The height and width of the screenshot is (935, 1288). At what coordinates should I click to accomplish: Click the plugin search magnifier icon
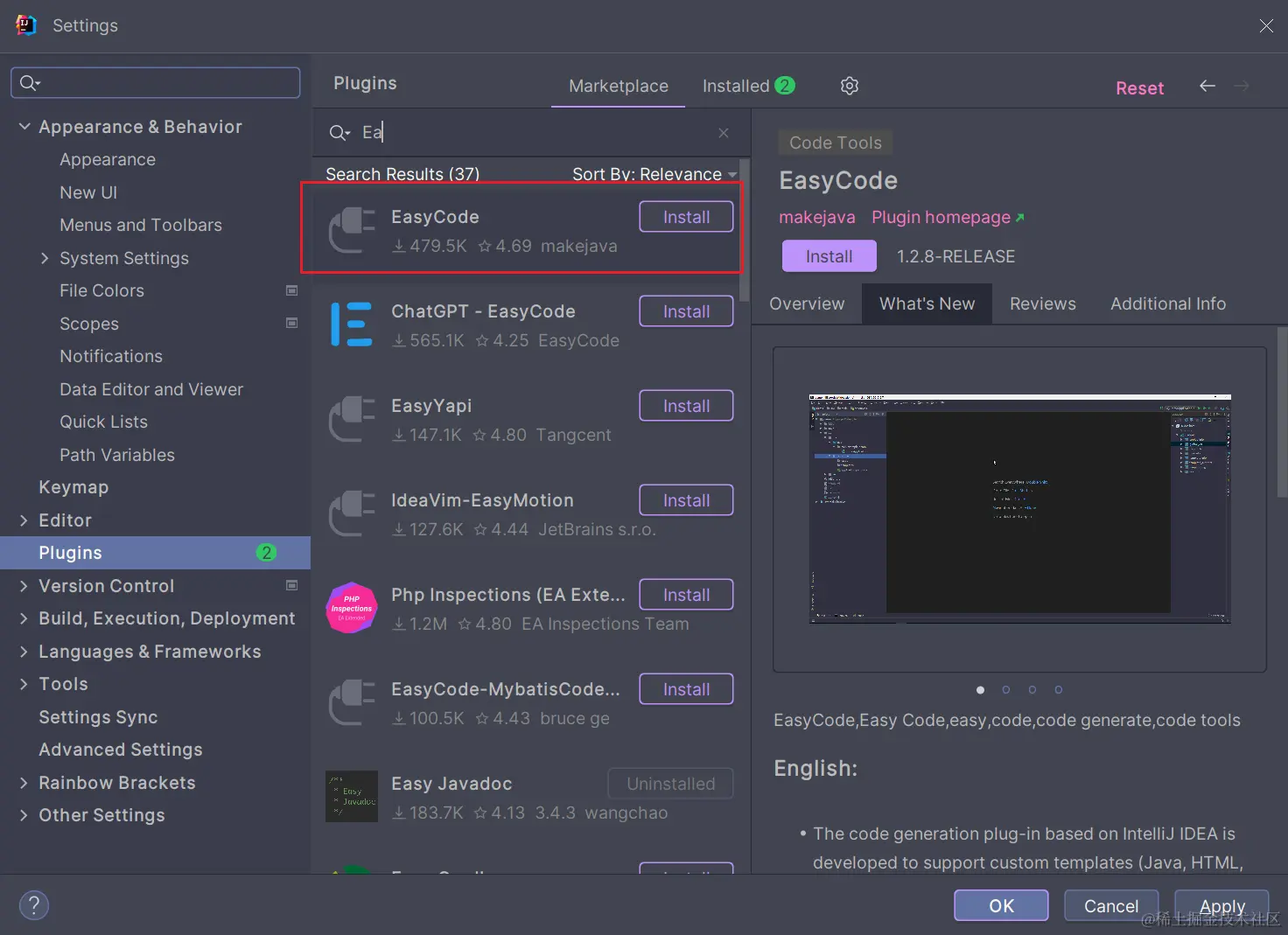pyautogui.click(x=339, y=133)
